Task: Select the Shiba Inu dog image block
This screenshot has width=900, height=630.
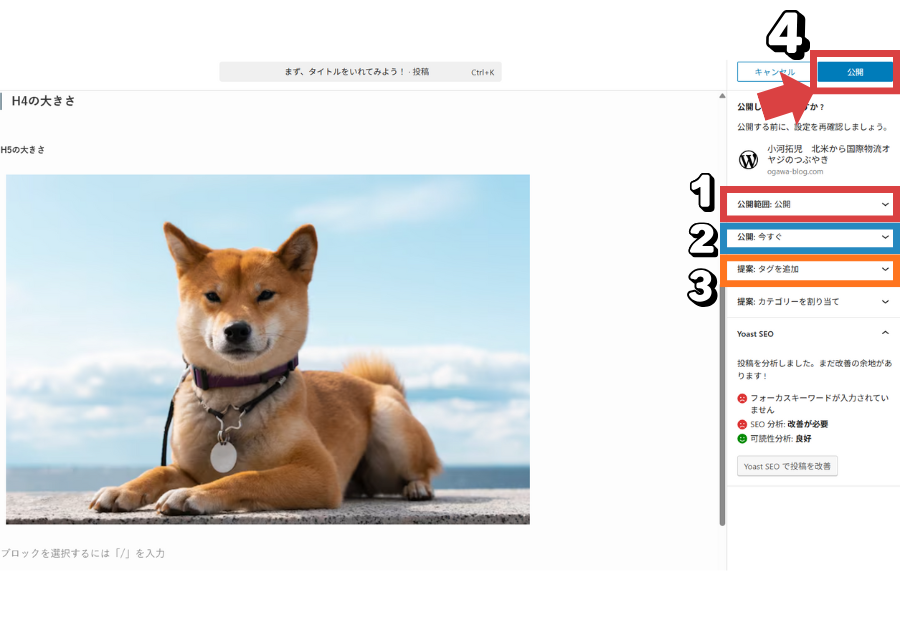Action: tap(268, 349)
